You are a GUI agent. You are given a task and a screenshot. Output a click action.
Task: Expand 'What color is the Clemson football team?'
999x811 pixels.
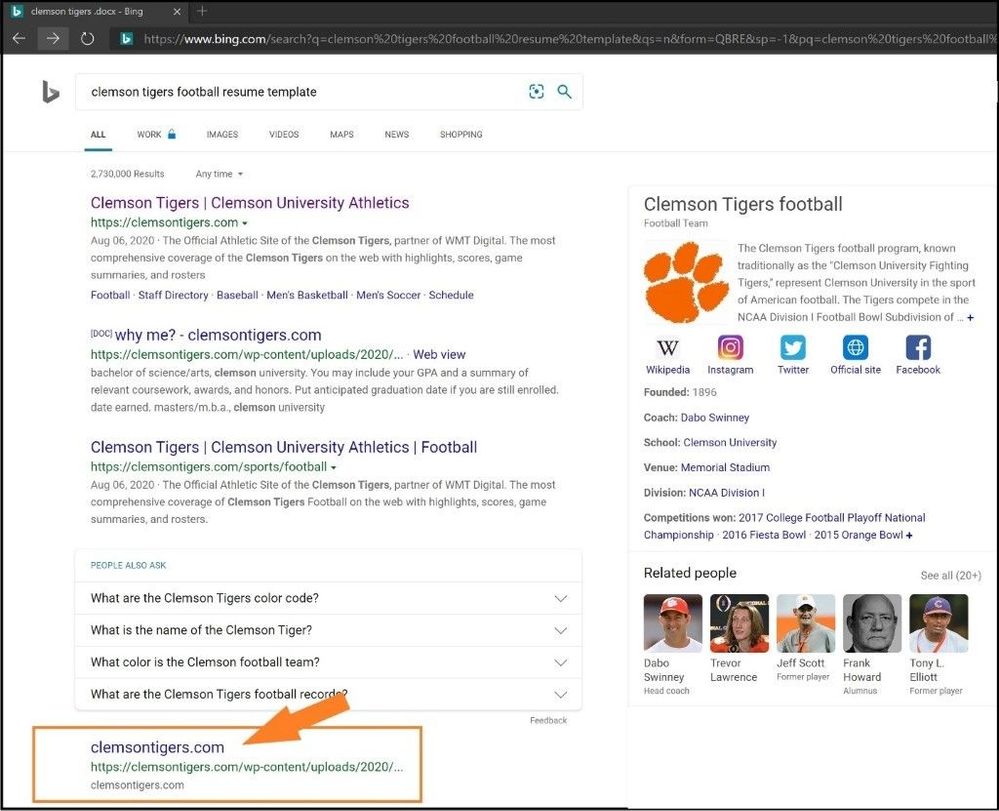click(328, 663)
